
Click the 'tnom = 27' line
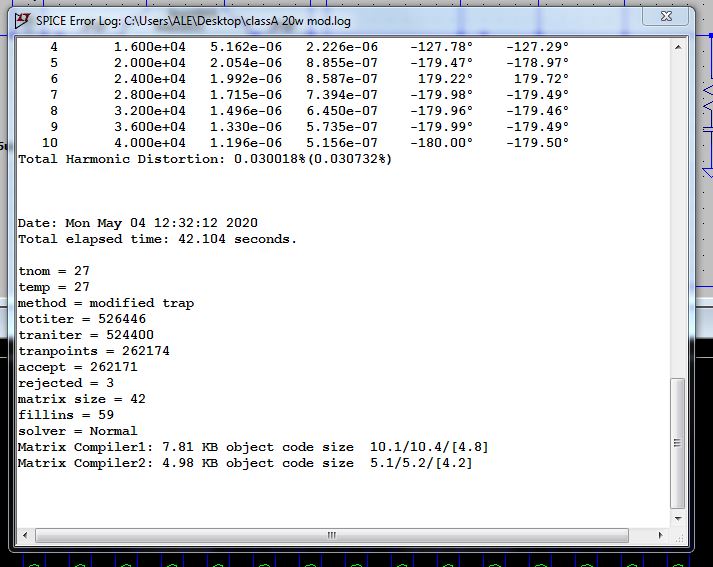coord(54,271)
